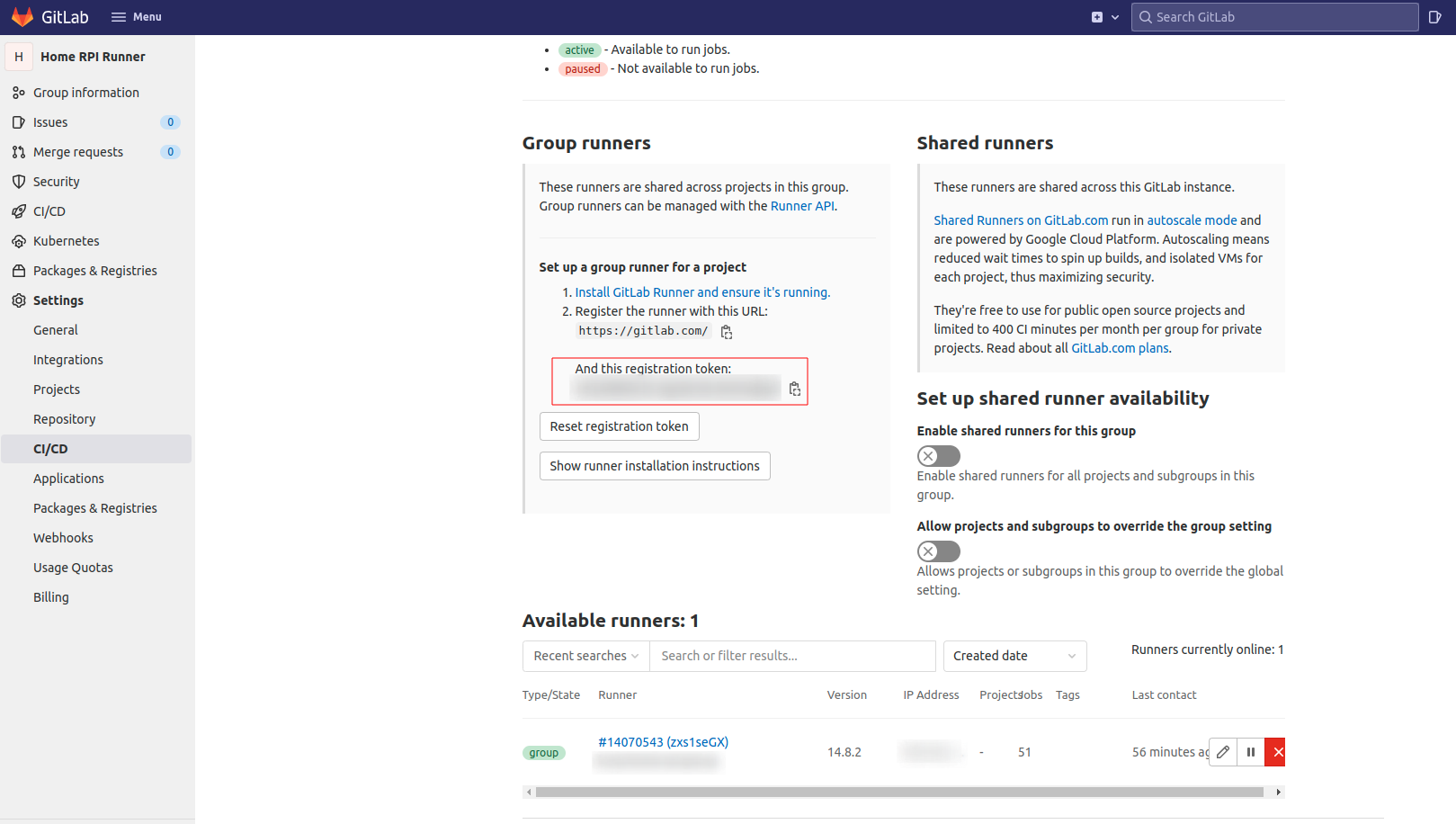The image size is (1456, 824).
Task: Open General settings
Action: [x=56, y=330]
